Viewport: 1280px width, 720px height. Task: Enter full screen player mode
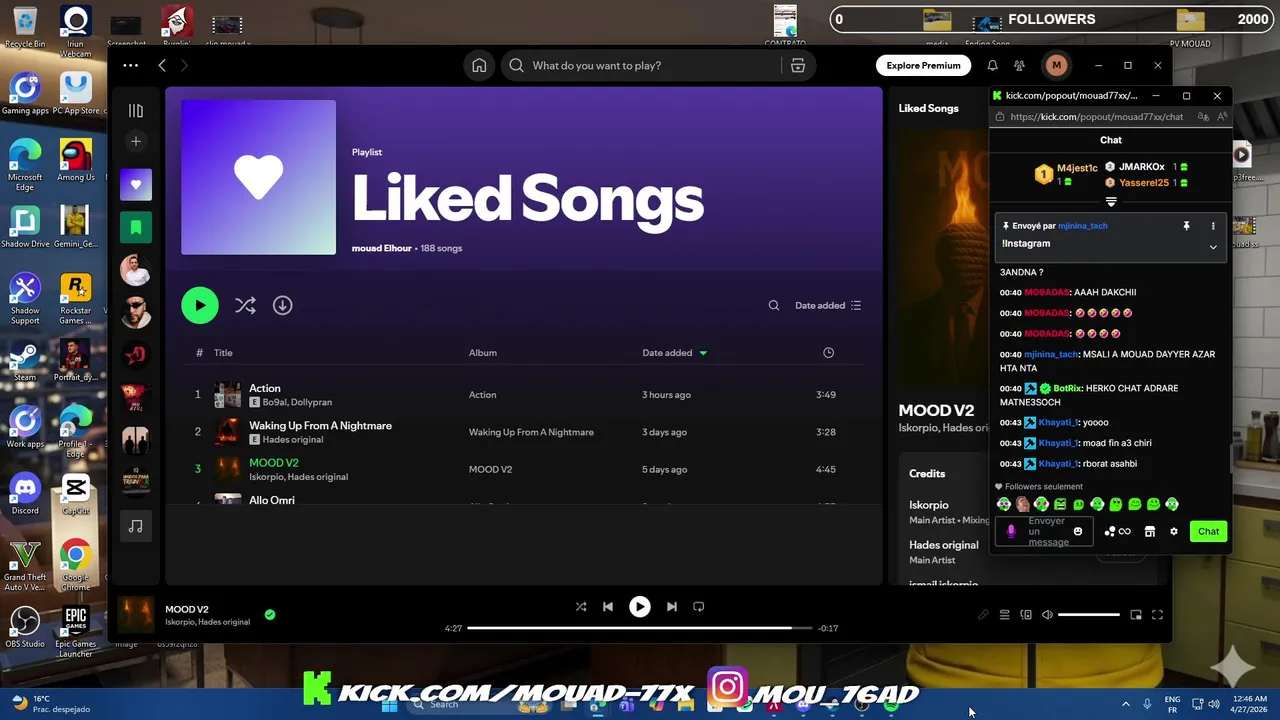1157,615
